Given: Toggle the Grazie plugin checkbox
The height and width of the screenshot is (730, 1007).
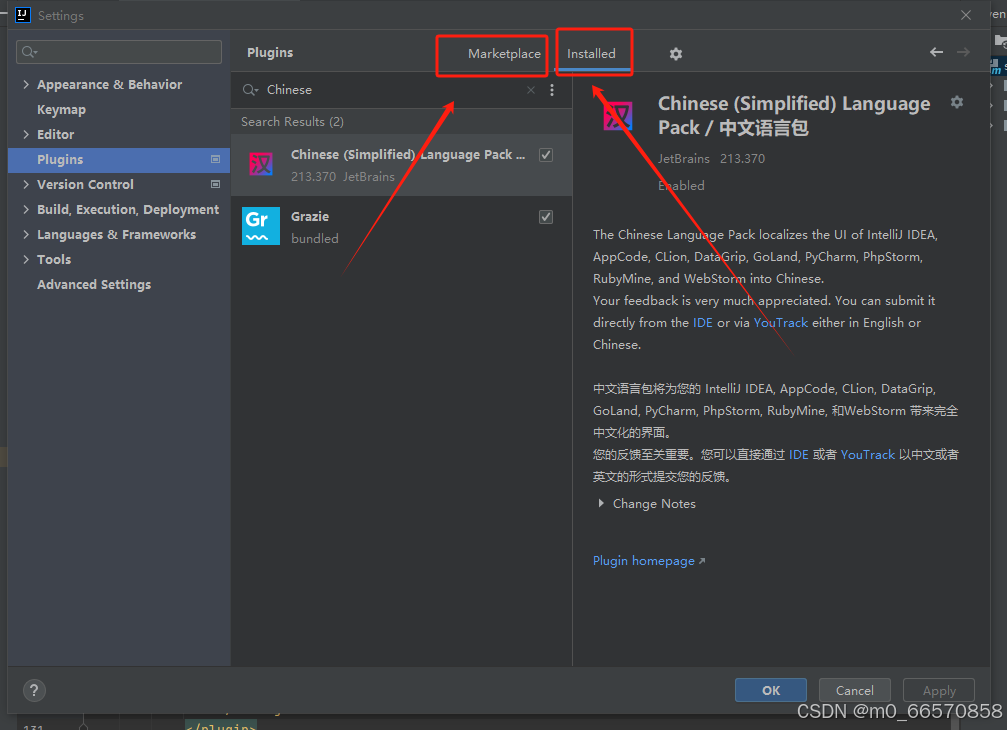Looking at the screenshot, I should tap(546, 217).
